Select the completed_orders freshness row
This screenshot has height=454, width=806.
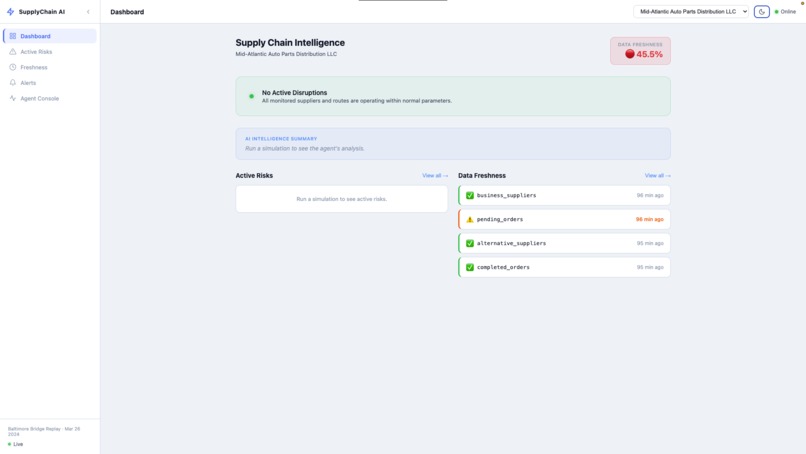564,267
